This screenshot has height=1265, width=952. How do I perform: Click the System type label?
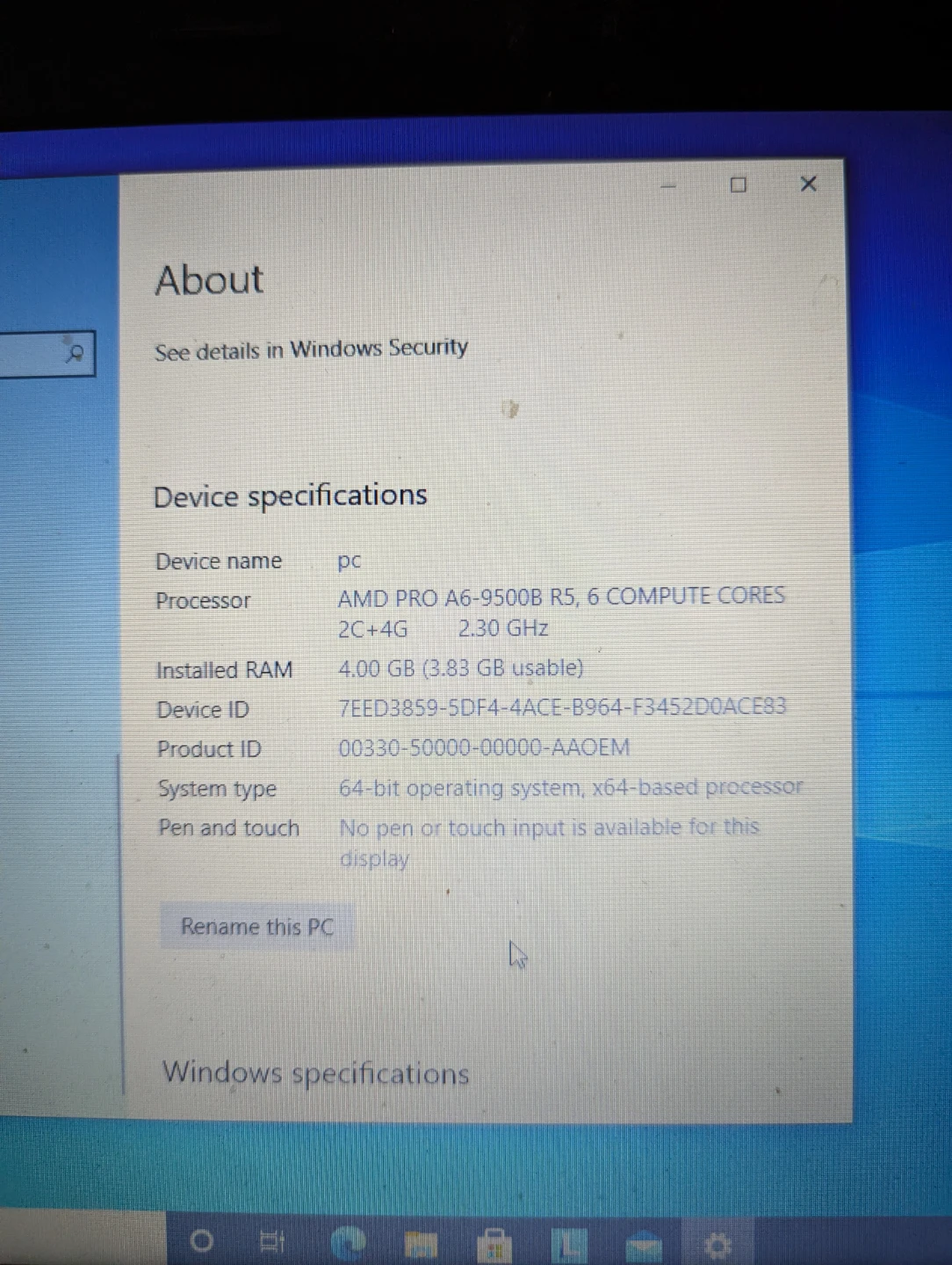pyautogui.click(x=217, y=789)
